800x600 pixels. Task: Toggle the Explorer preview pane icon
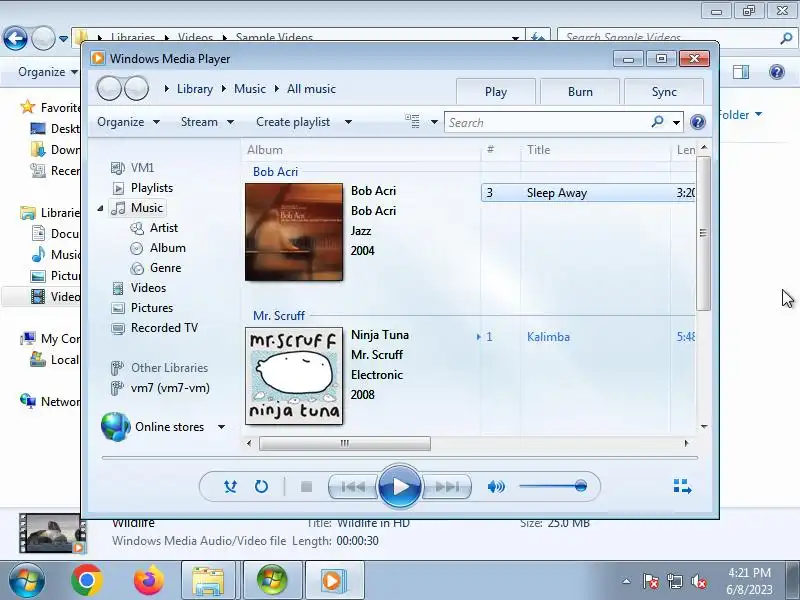741,72
